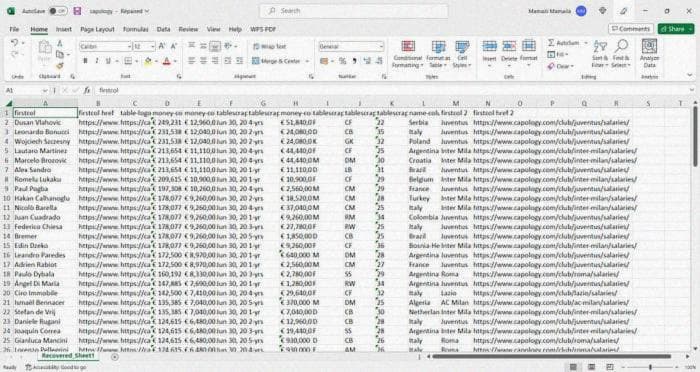
Task: Open the Find & Select tool
Action: coord(621,54)
